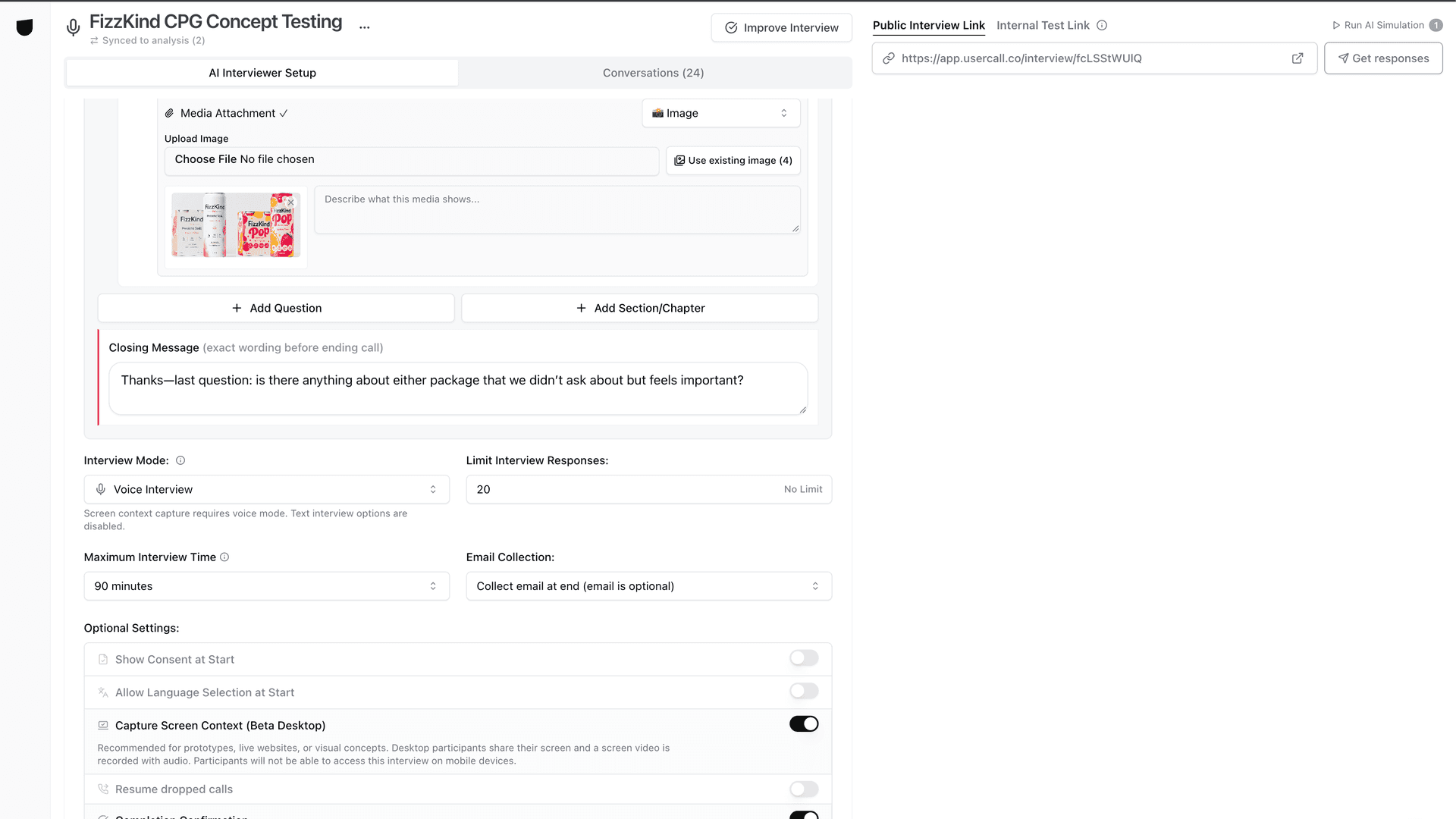Toggle the Completion Confirmation switch
This screenshot has width=1456, height=819.
[x=804, y=815]
